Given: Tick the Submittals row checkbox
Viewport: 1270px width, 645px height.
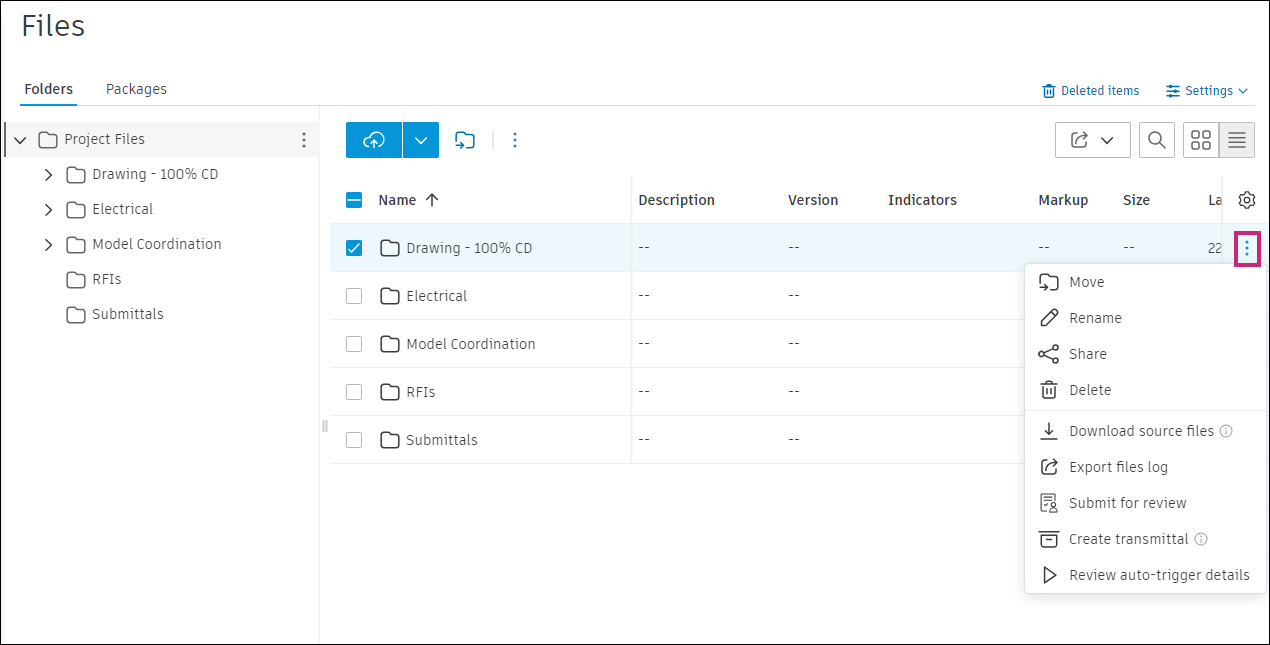Looking at the screenshot, I should coord(354,440).
